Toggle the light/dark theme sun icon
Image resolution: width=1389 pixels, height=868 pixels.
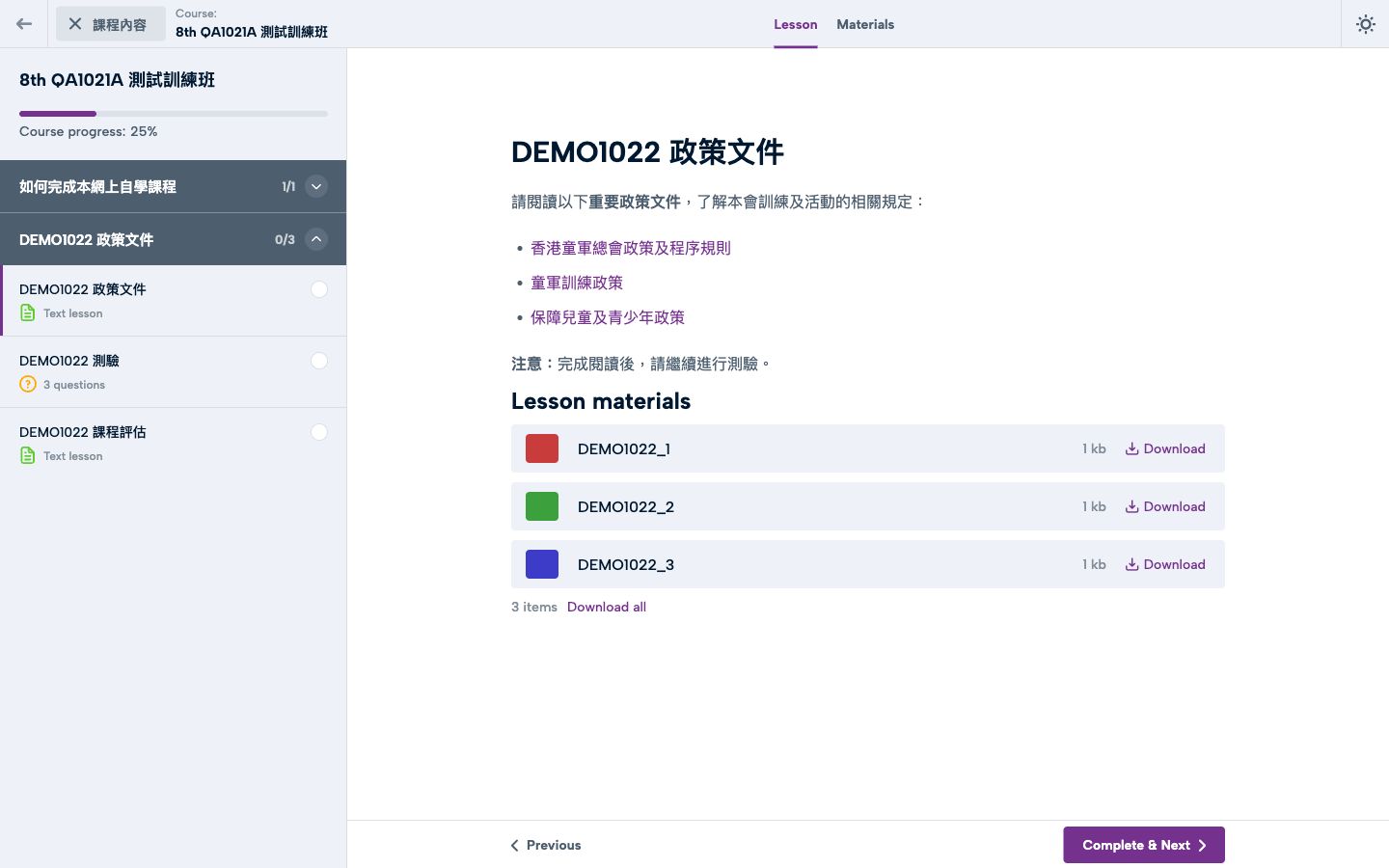(x=1365, y=24)
